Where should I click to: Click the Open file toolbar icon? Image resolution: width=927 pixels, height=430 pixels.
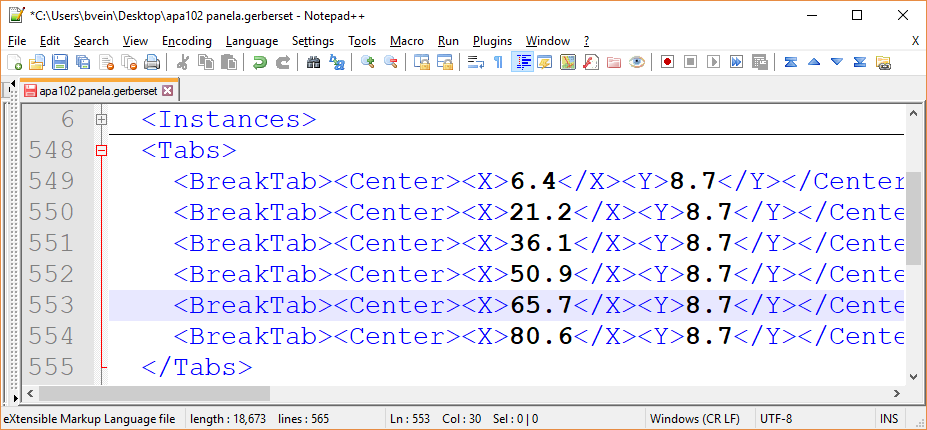pos(37,62)
